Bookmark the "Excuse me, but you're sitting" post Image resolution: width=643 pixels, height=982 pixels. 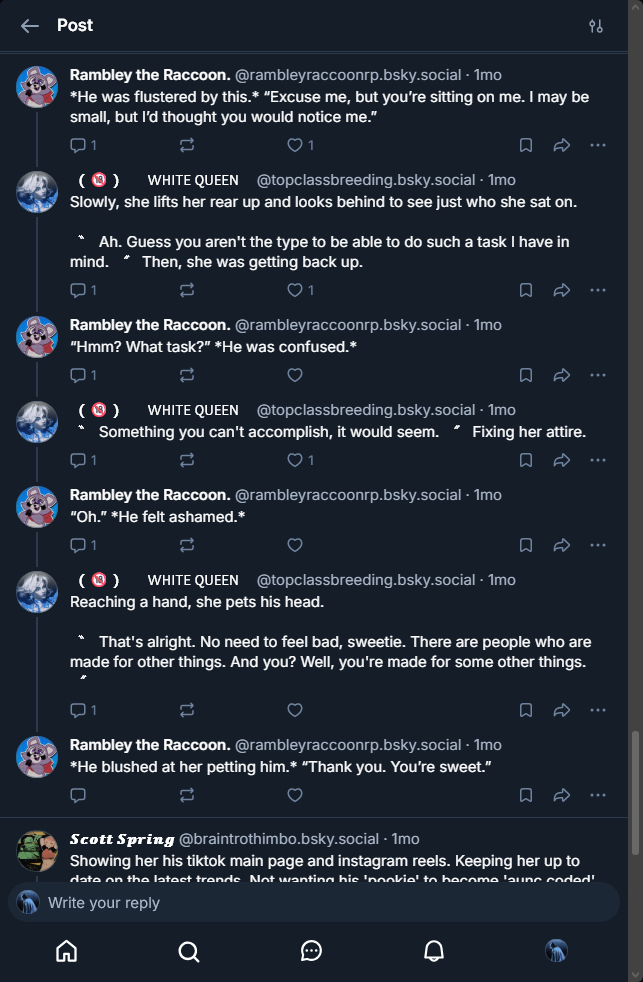(x=526, y=145)
